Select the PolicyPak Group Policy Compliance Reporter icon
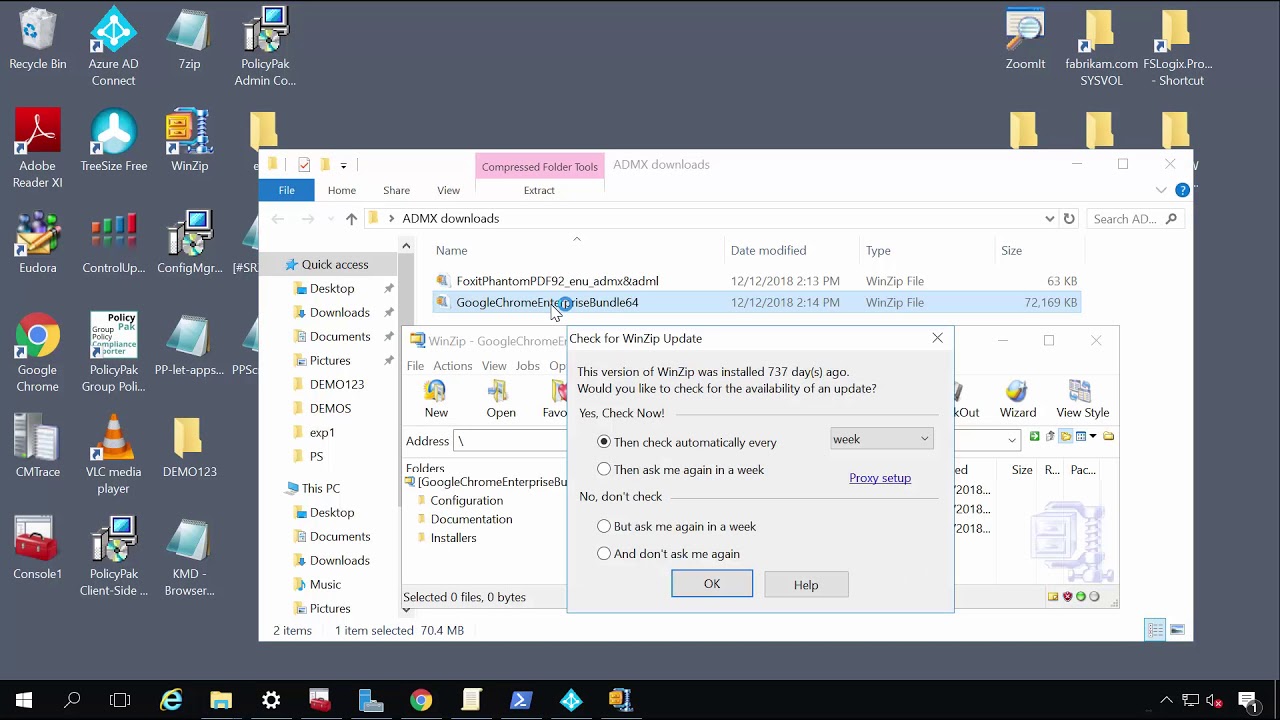This screenshot has height=720, width=1280. tap(113, 352)
